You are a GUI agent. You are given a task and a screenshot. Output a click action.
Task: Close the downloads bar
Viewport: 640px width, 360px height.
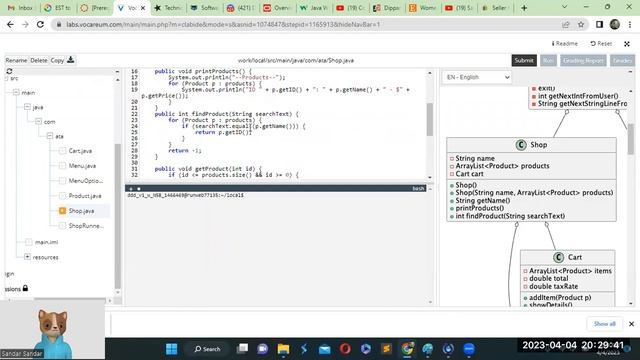[631, 324]
